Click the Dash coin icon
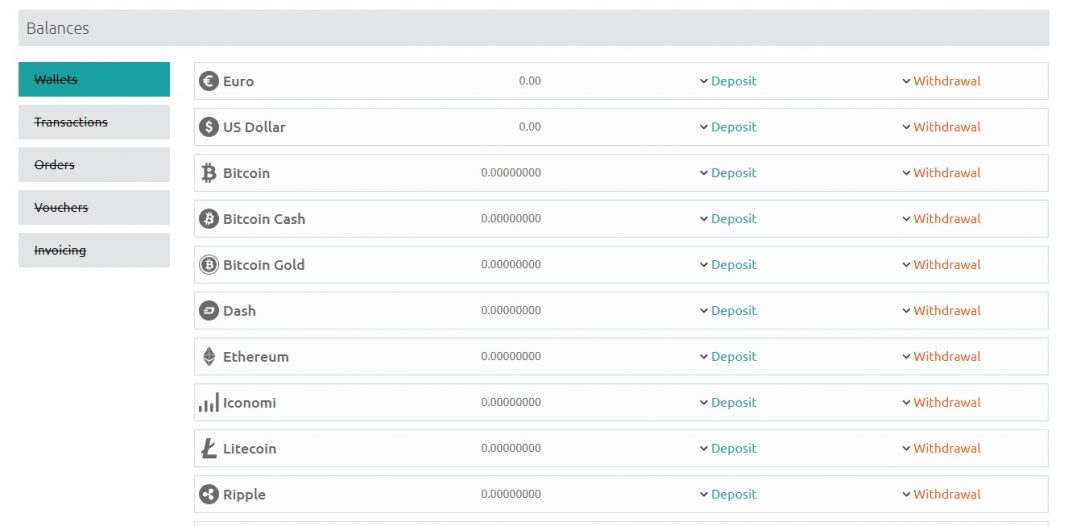Screen dimensions: 1068x526 click(208, 311)
